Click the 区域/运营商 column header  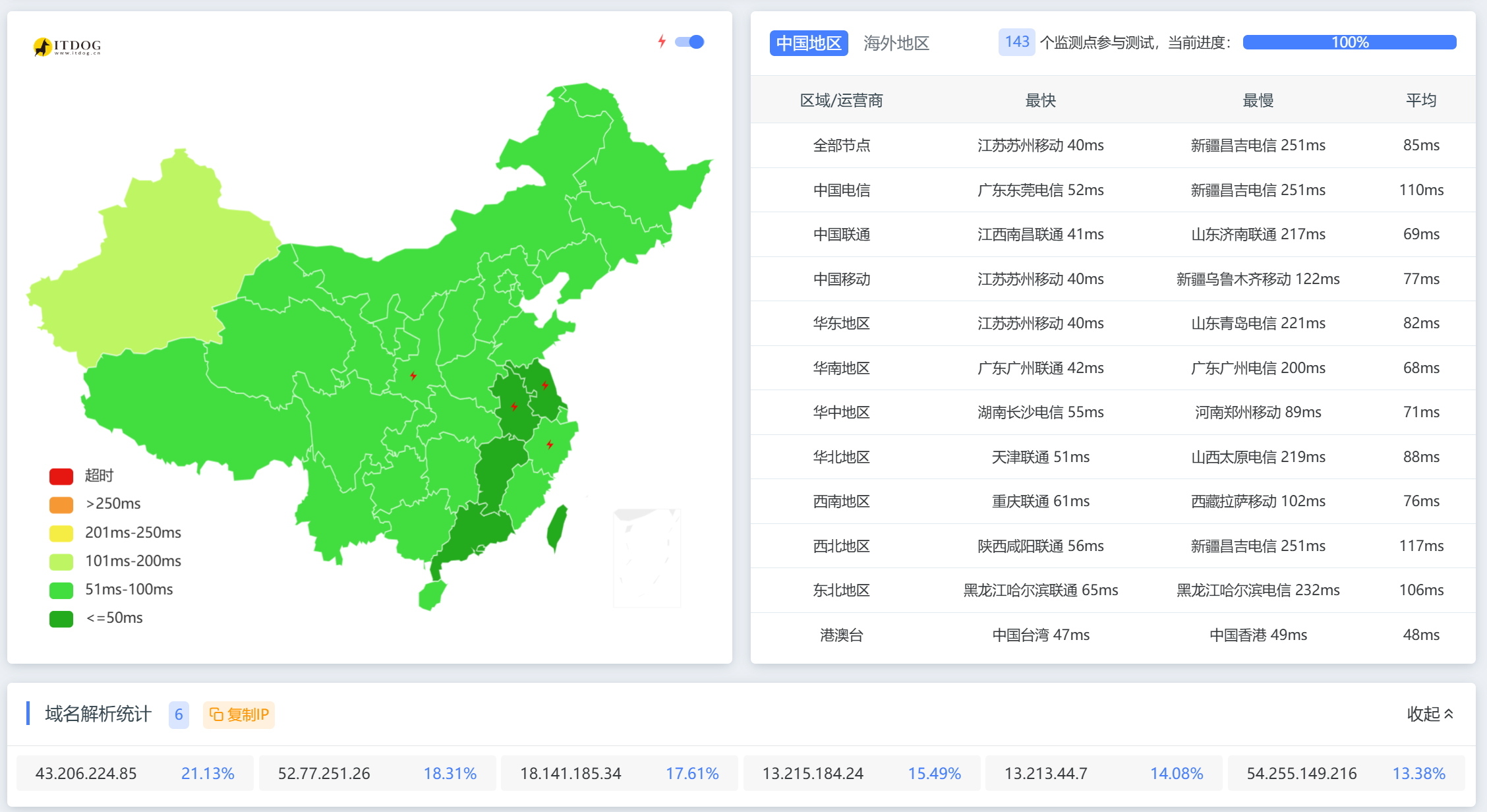tap(841, 100)
